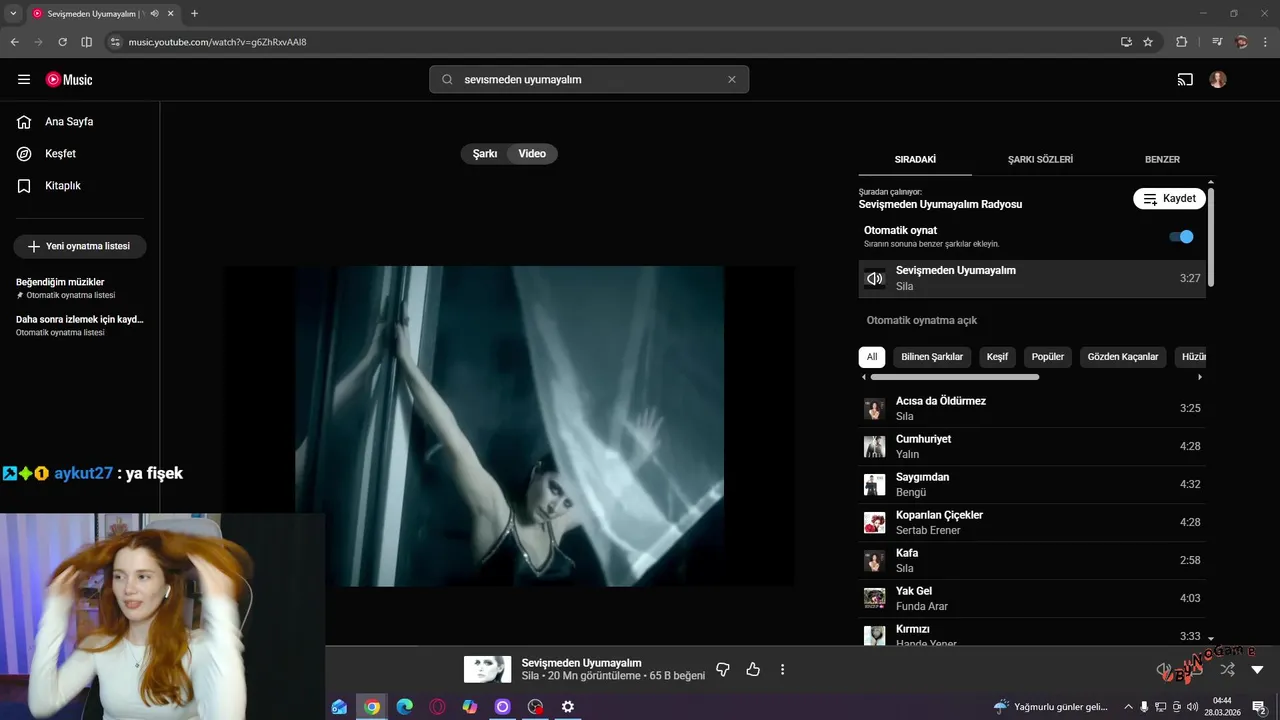Image resolution: width=1280 pixels, height=720 pixels.
Task: Open the hamburger guide menu
Action: pos(24,79)
